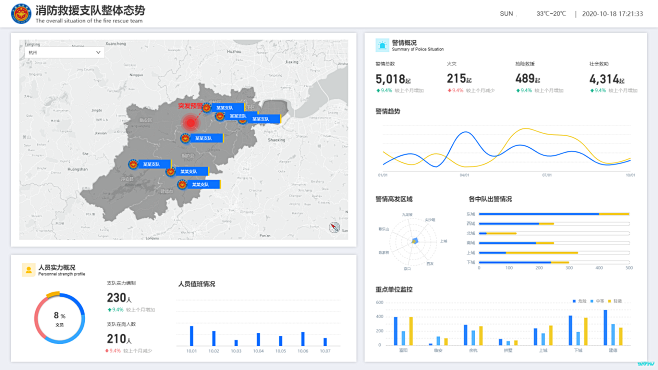Select the southernmost team badge marker on map
Screen dimensions: 658x370
[182, 184]
